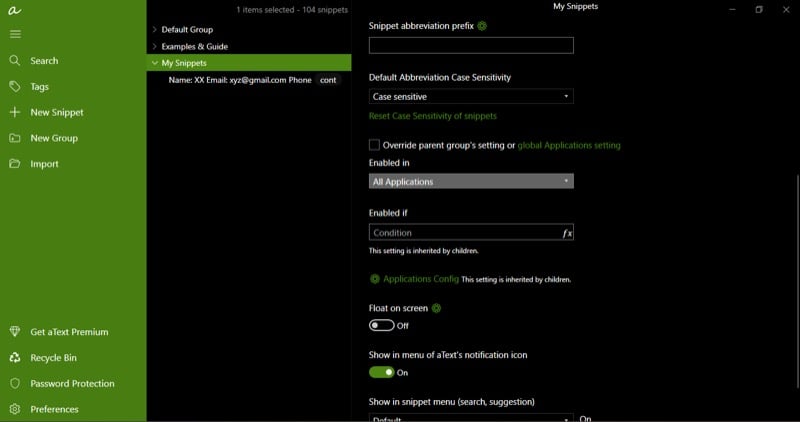Open the Recycle Bin entry
This screenshot has width=800, height=422.
coord(53,358)
